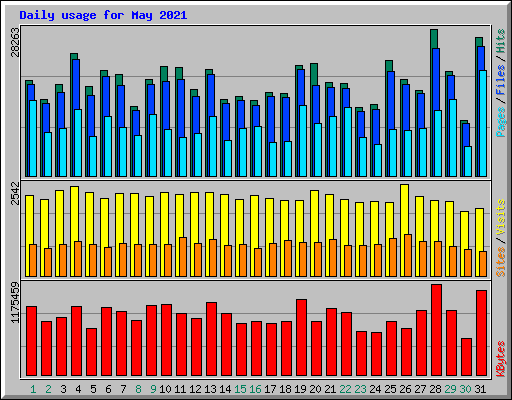Select the cyan pages bar for May 24
This screenshot has height=400, width=512.
(x=378, y=160)
